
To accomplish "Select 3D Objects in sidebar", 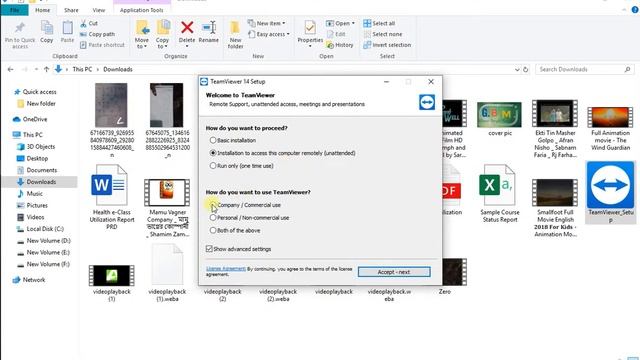I will click(40, 147).
